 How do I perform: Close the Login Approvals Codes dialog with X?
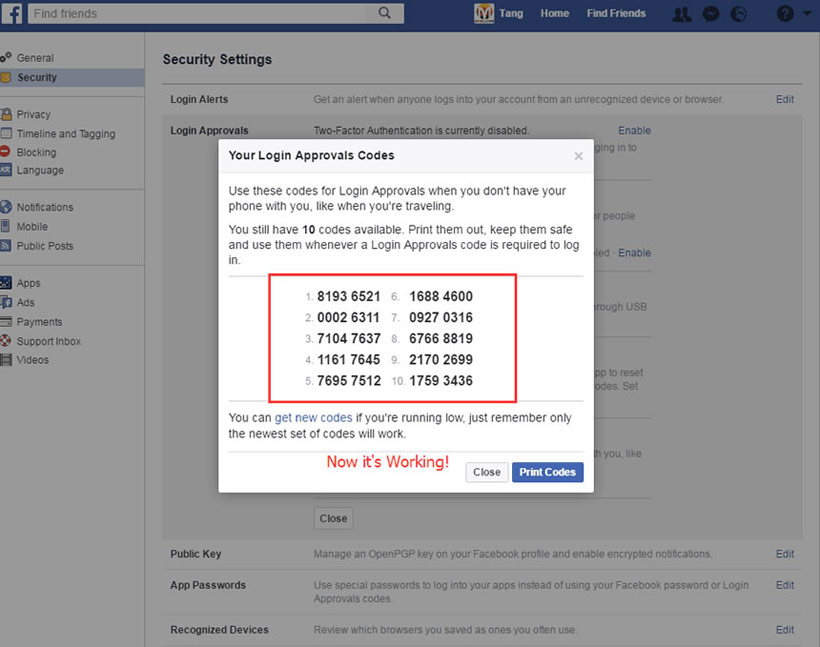(578, 156)
